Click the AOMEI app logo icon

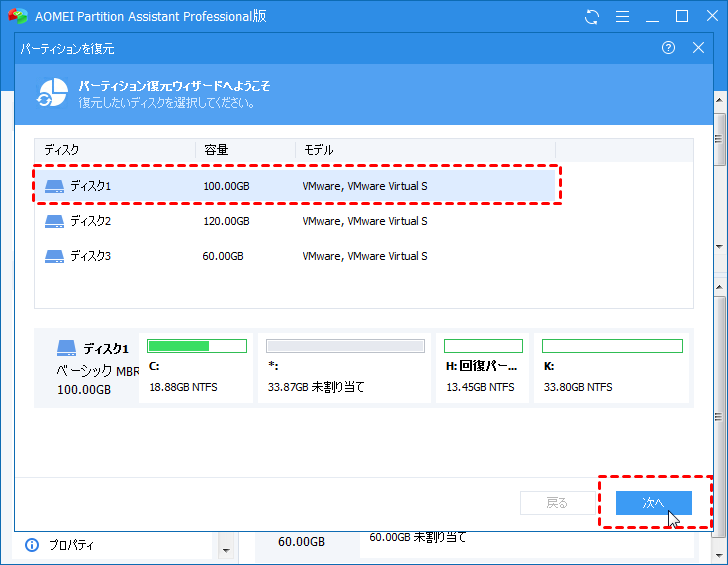coord(18,16)
